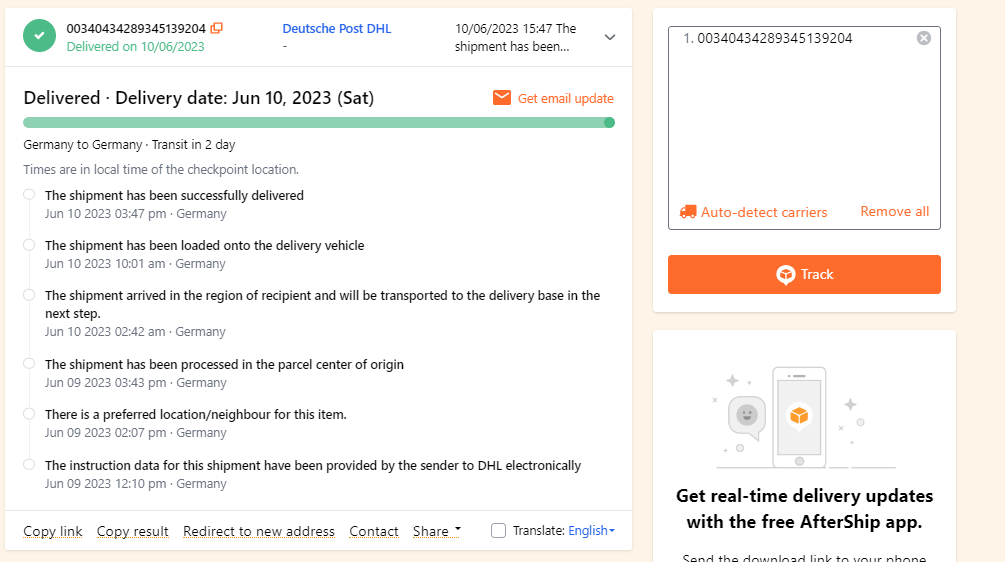This screenshot has width=1005, height=562.
Task: Click Redirect to new address
Action: [259, 531]
